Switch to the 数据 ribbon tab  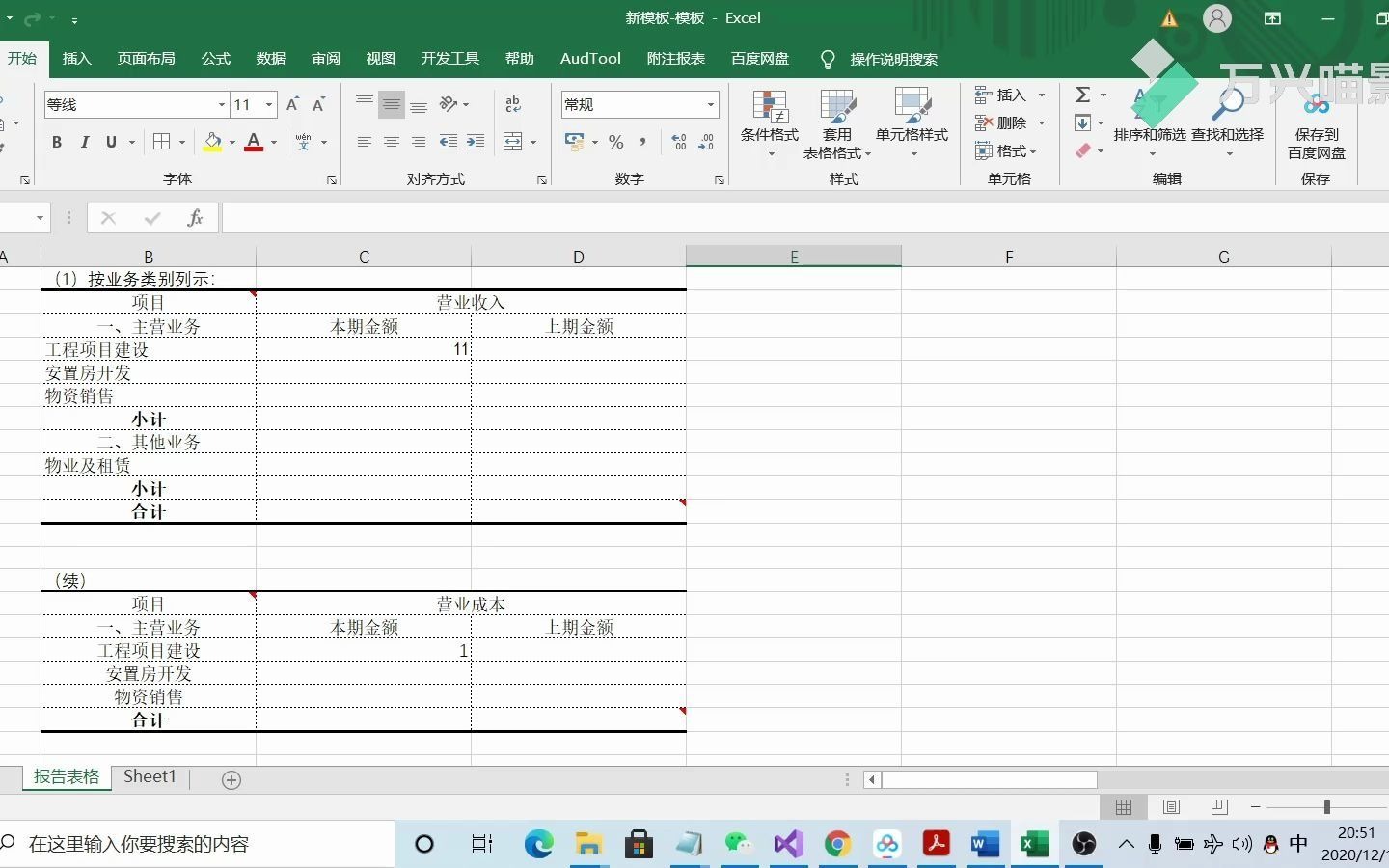coord(271,59)
